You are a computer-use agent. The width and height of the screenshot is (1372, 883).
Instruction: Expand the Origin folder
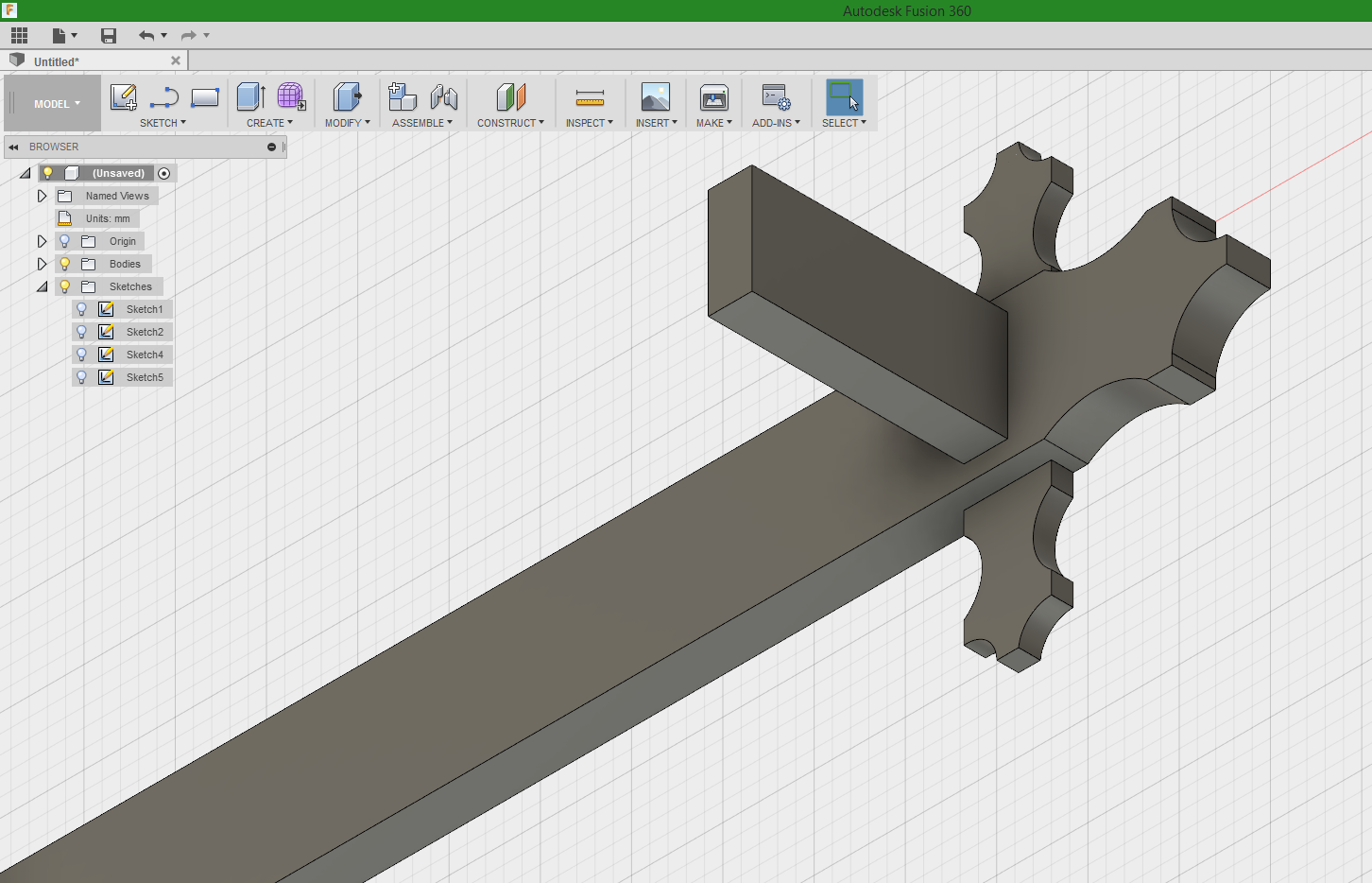point(42,241)
